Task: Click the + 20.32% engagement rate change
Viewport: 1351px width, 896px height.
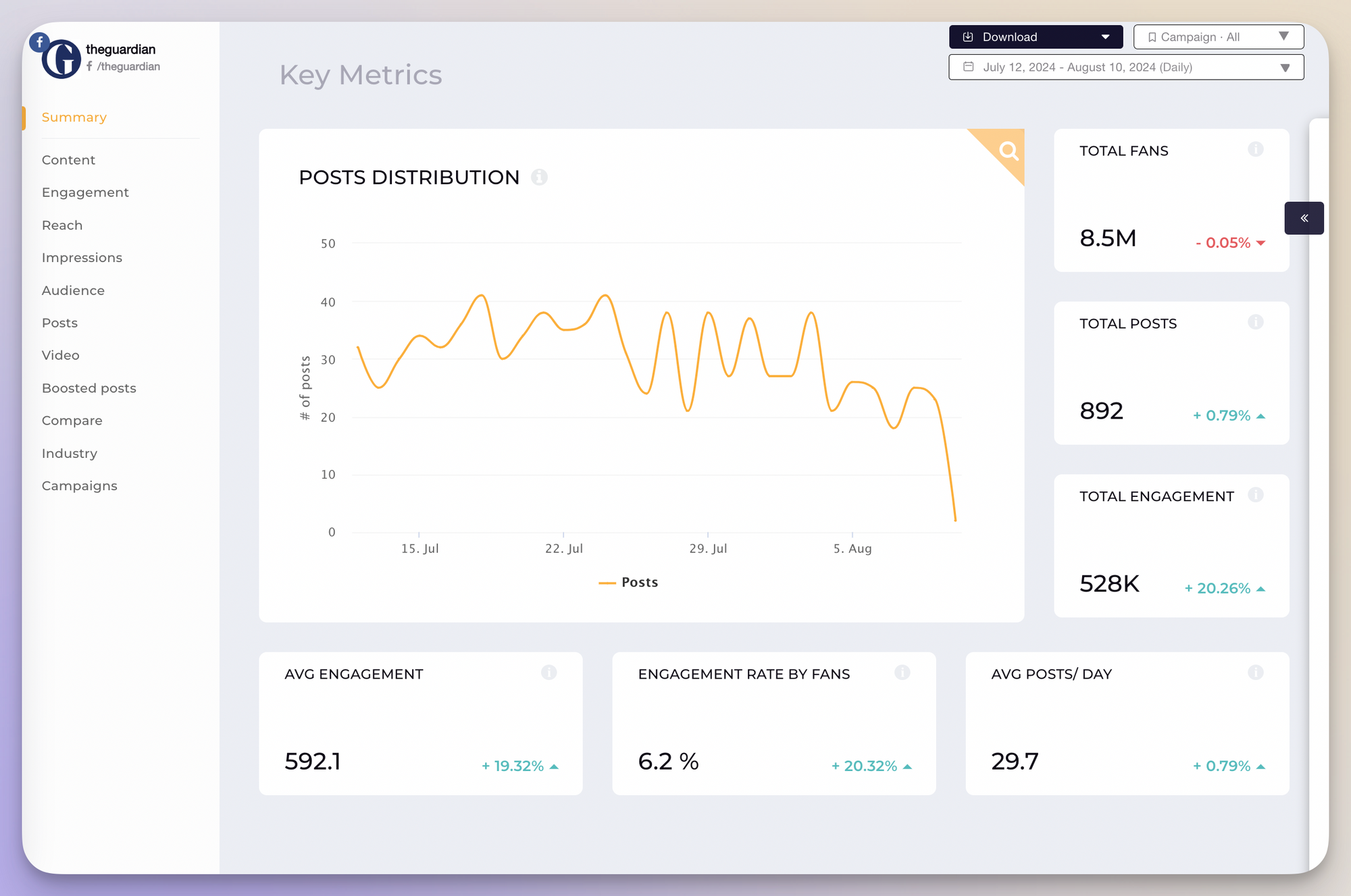Action: click(871, 766)
